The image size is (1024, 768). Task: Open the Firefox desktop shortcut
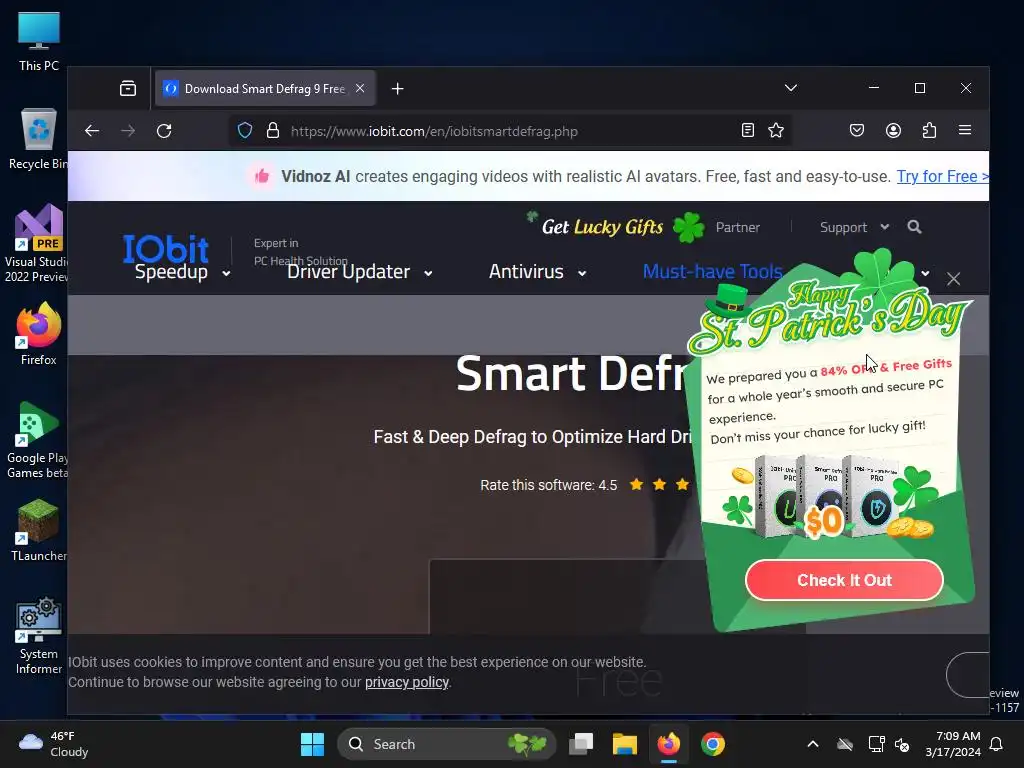[39, 334]
